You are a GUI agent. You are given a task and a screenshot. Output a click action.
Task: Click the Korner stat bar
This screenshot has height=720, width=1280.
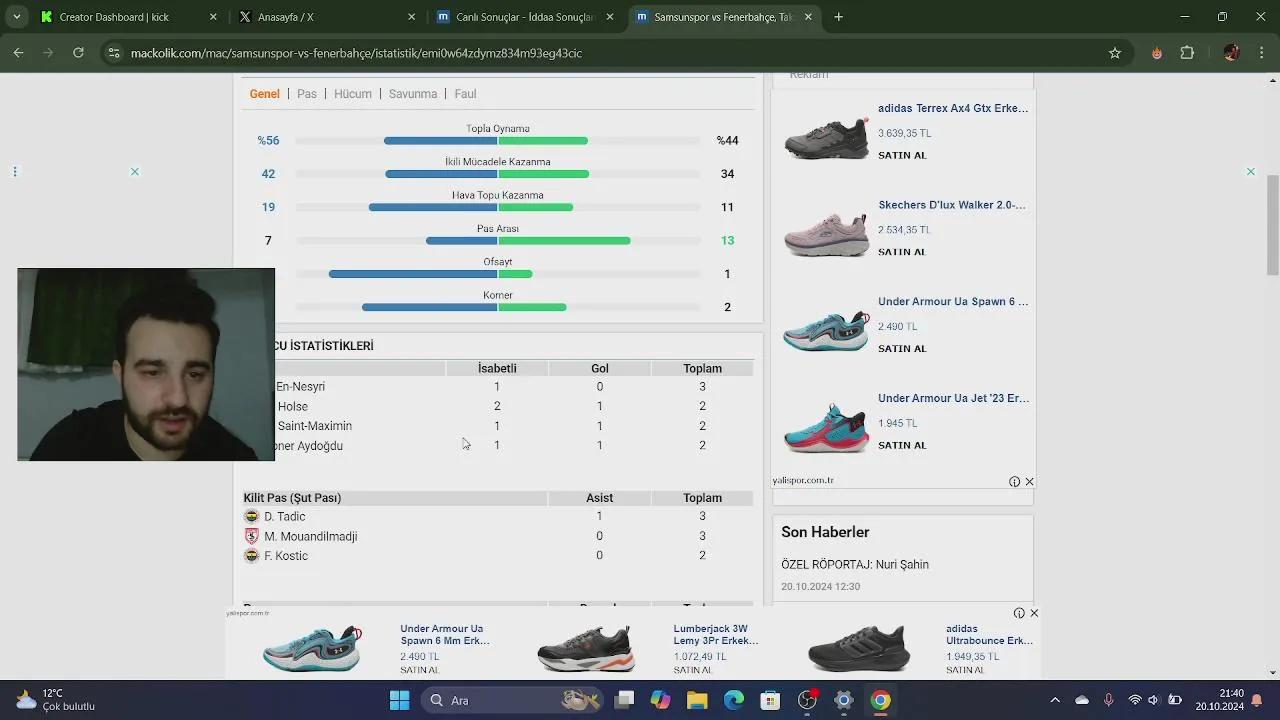(497, 307)
